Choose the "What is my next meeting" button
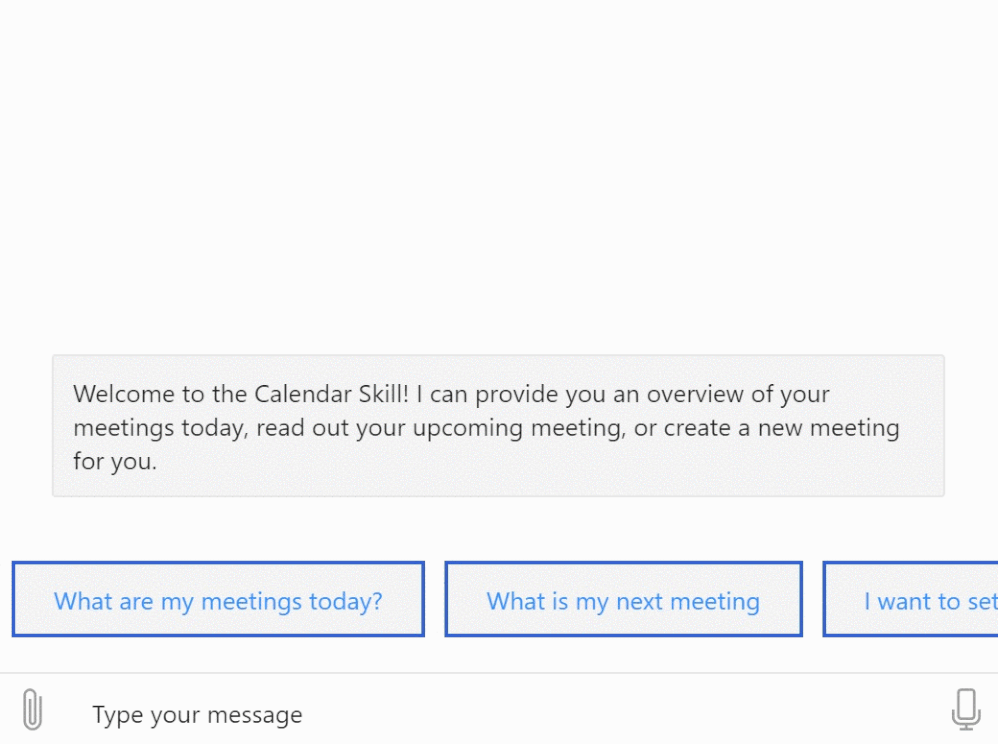The image size is (998, 744). pyautogui.click(x=623, y=600)
